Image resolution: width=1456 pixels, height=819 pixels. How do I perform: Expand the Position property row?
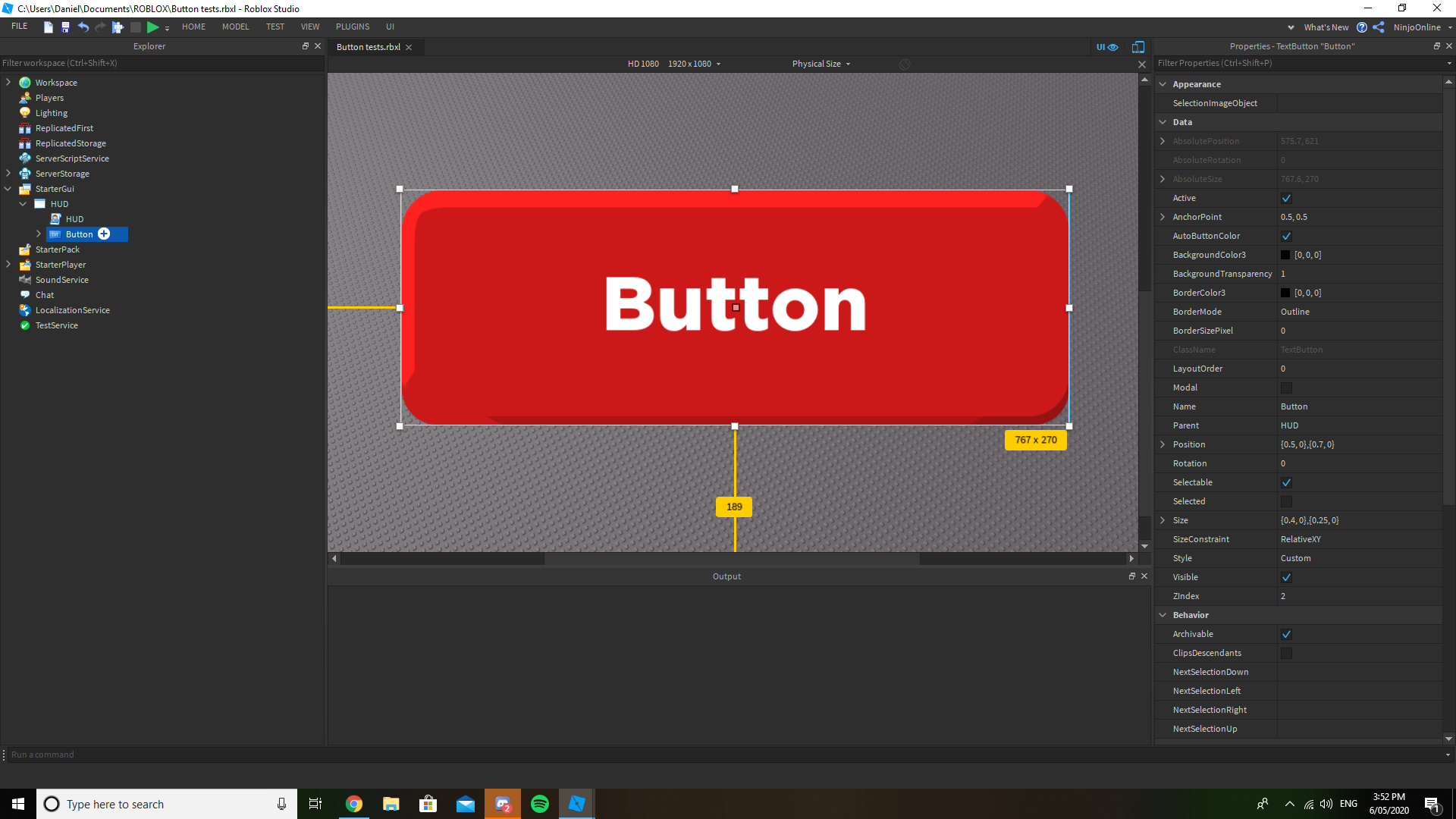point(1163,444)
